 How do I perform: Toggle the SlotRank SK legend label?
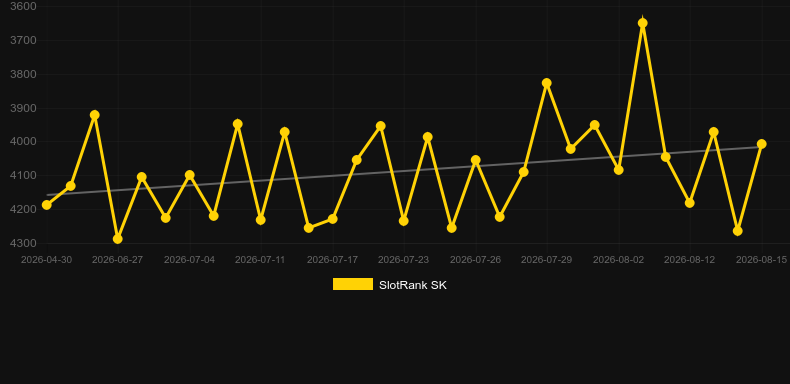point(413,285)
